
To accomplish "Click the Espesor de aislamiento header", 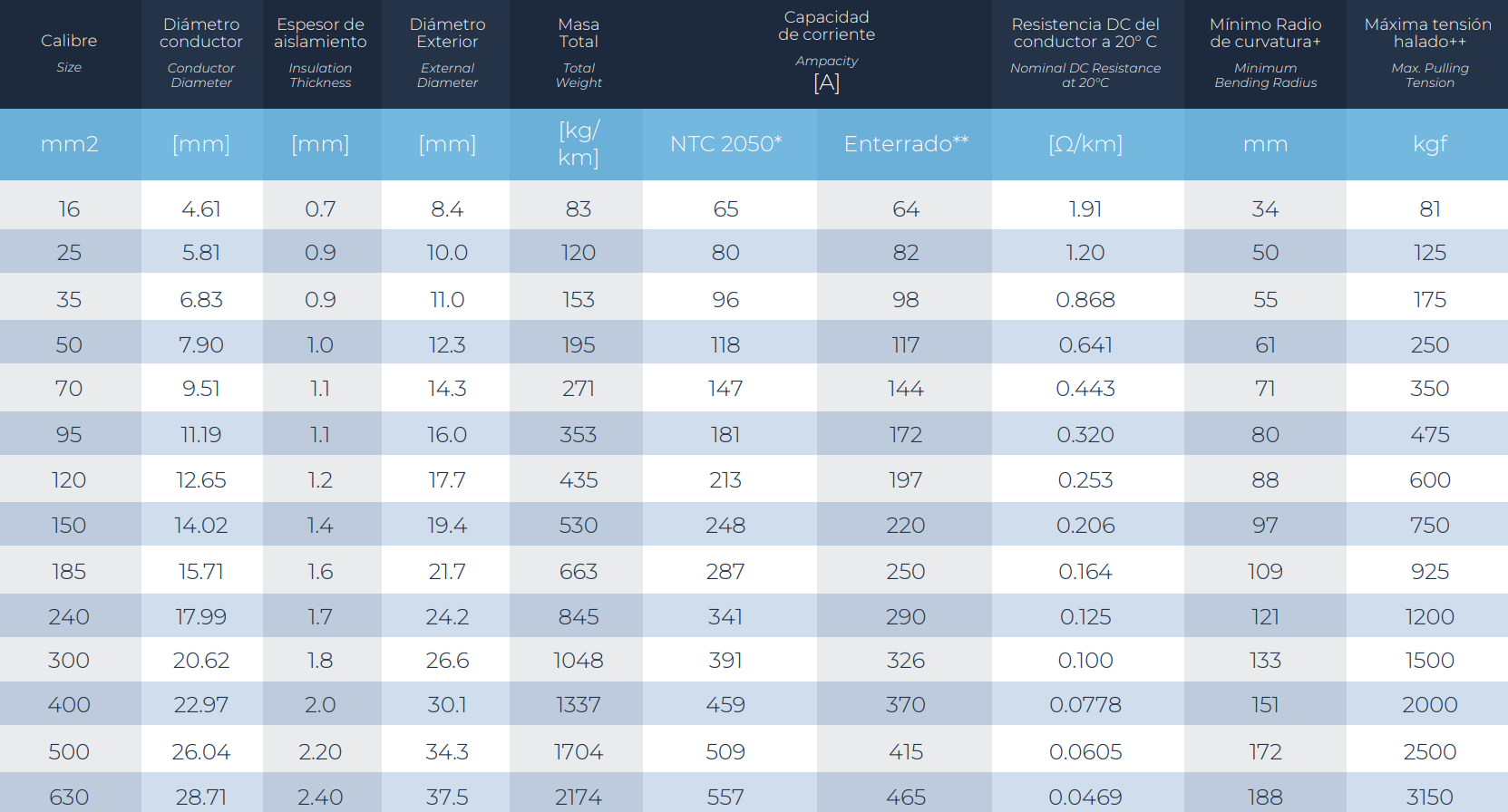I will pos(320,53).
